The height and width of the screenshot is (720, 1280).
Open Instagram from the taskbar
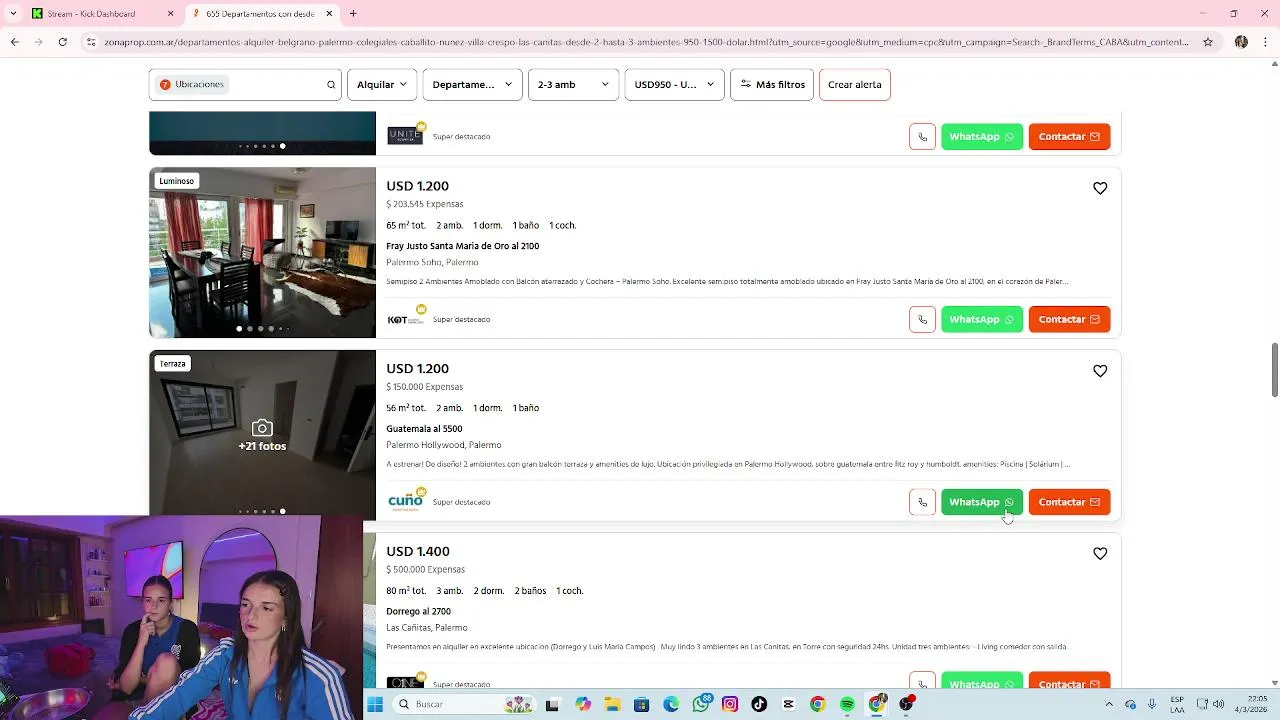click(730, 704)
